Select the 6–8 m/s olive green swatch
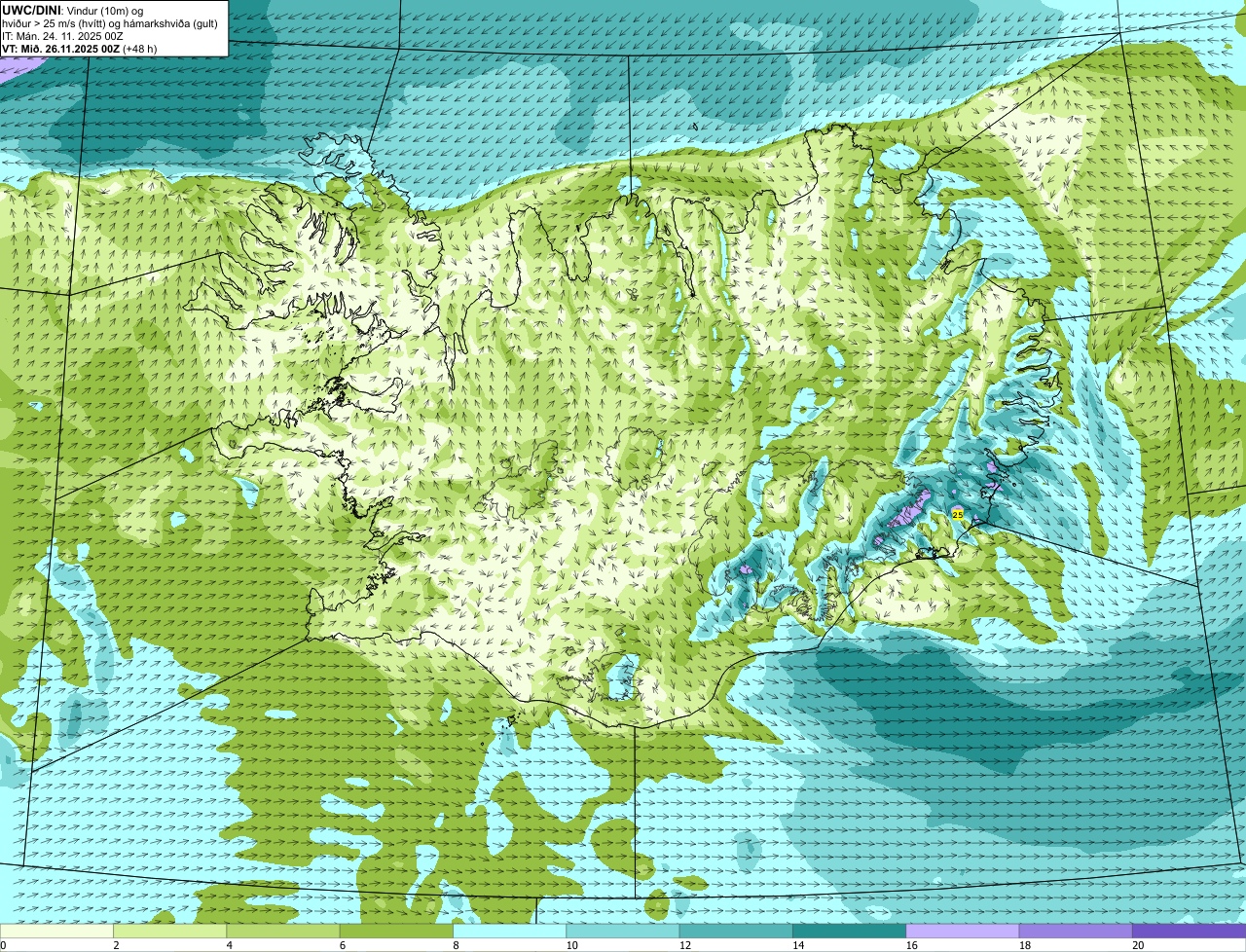This screenshot has height=952, width=1246. [x=396, y=931]
